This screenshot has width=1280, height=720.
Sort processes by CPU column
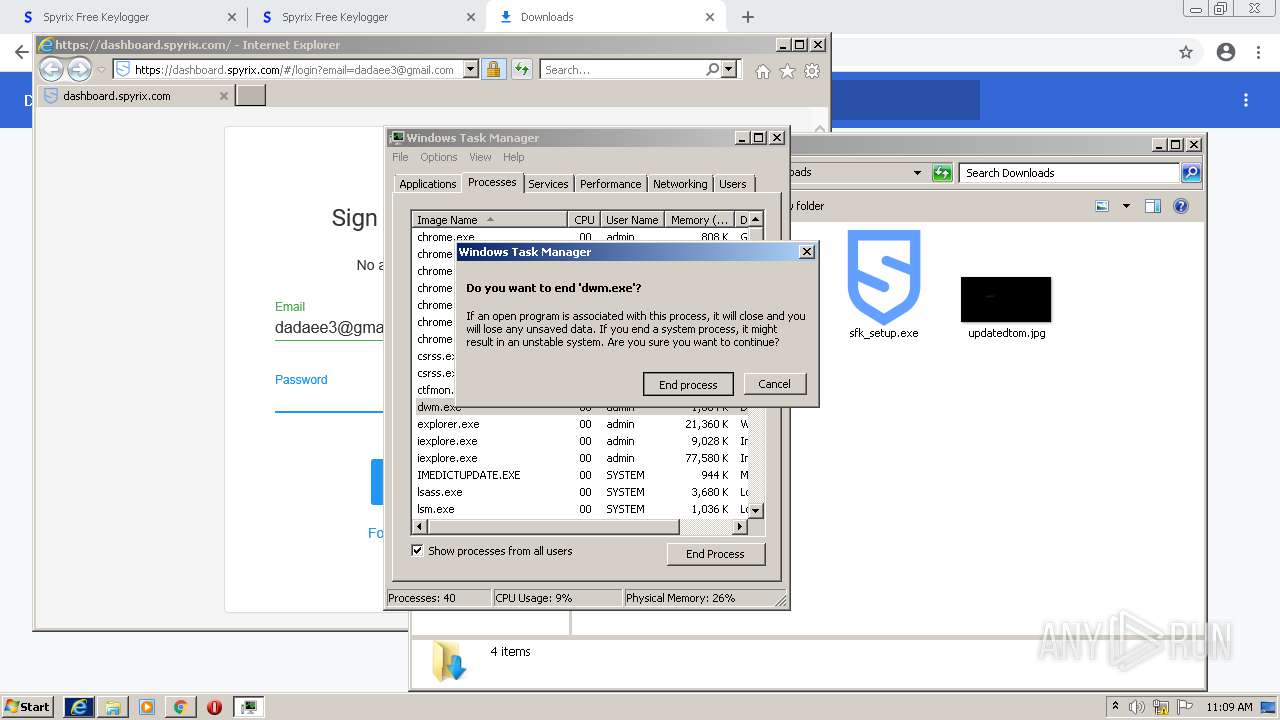584,220
